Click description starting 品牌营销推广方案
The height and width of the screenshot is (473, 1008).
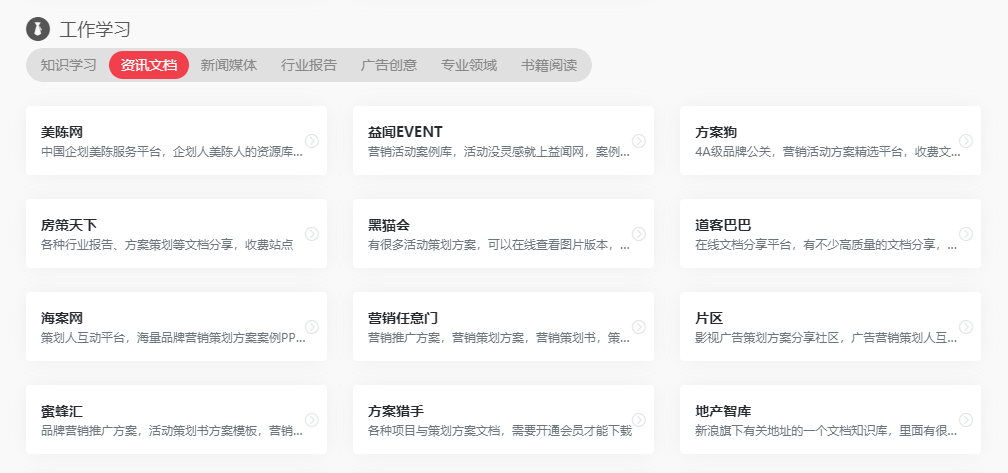[172, 431]
